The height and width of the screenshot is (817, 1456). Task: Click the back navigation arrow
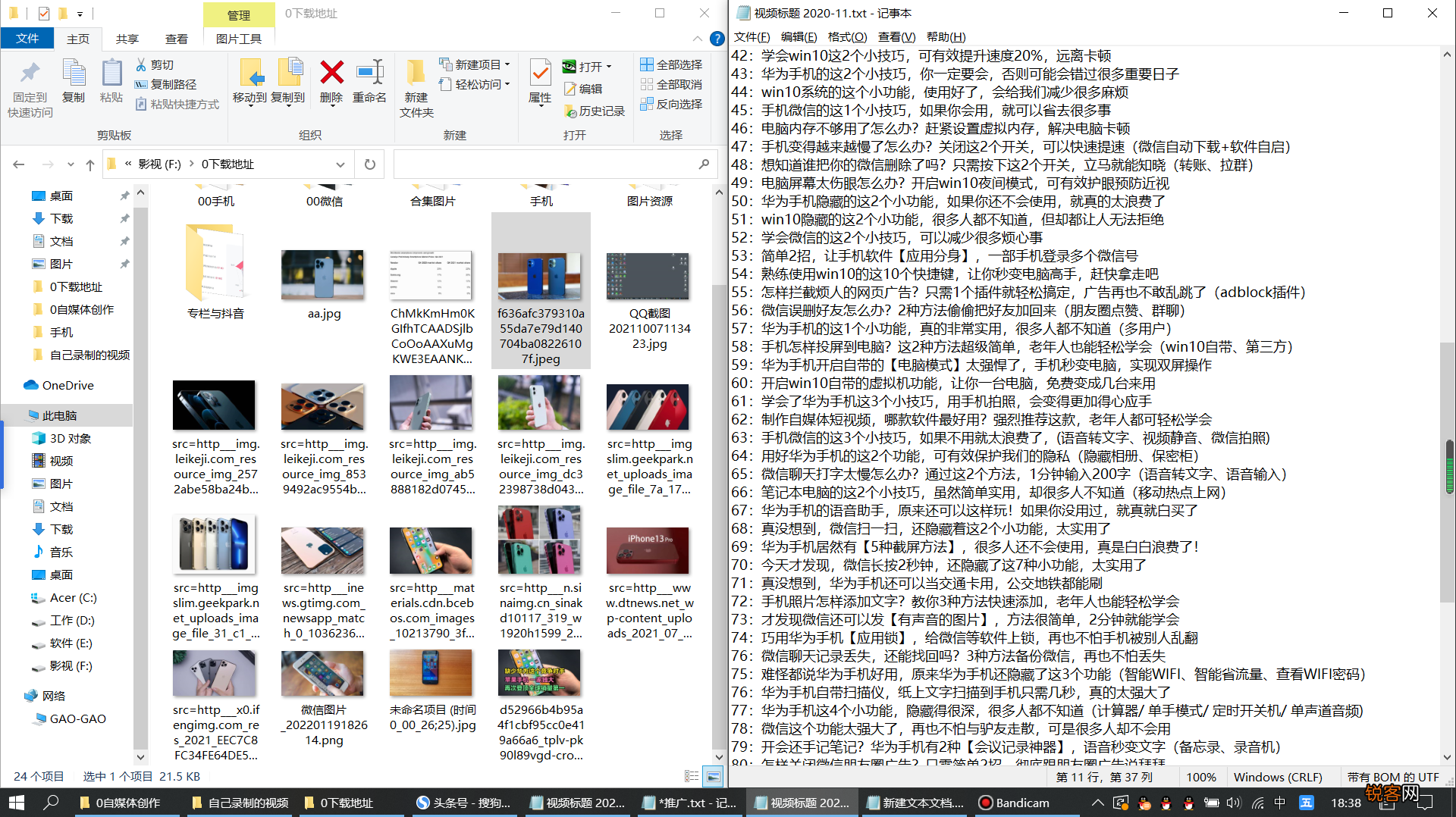pos(18,164)
